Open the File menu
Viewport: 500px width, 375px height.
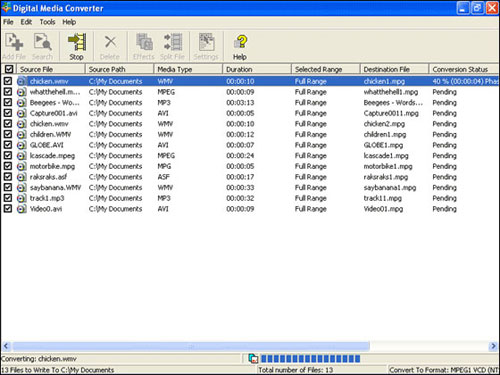(8, 22)
